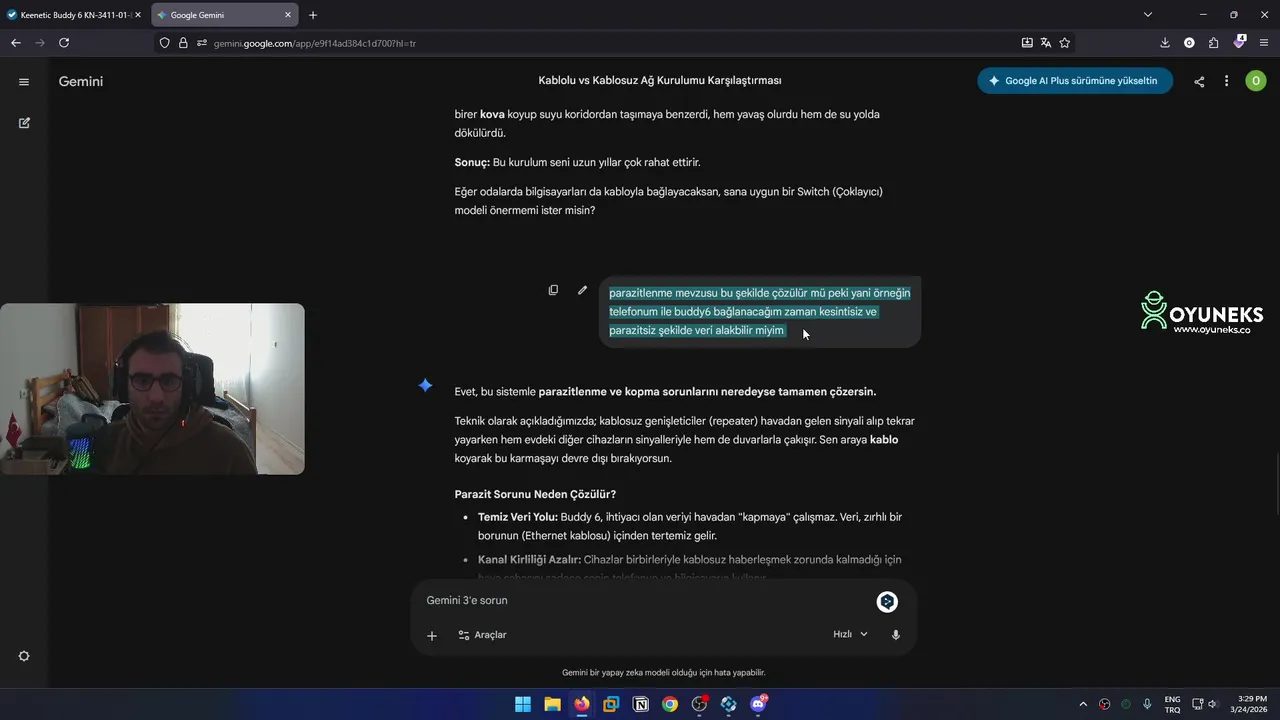This screenshot has height=720, width=1280.
Task: Edit the user prompt with pencil icon
Action: click(x=582, y=290)
